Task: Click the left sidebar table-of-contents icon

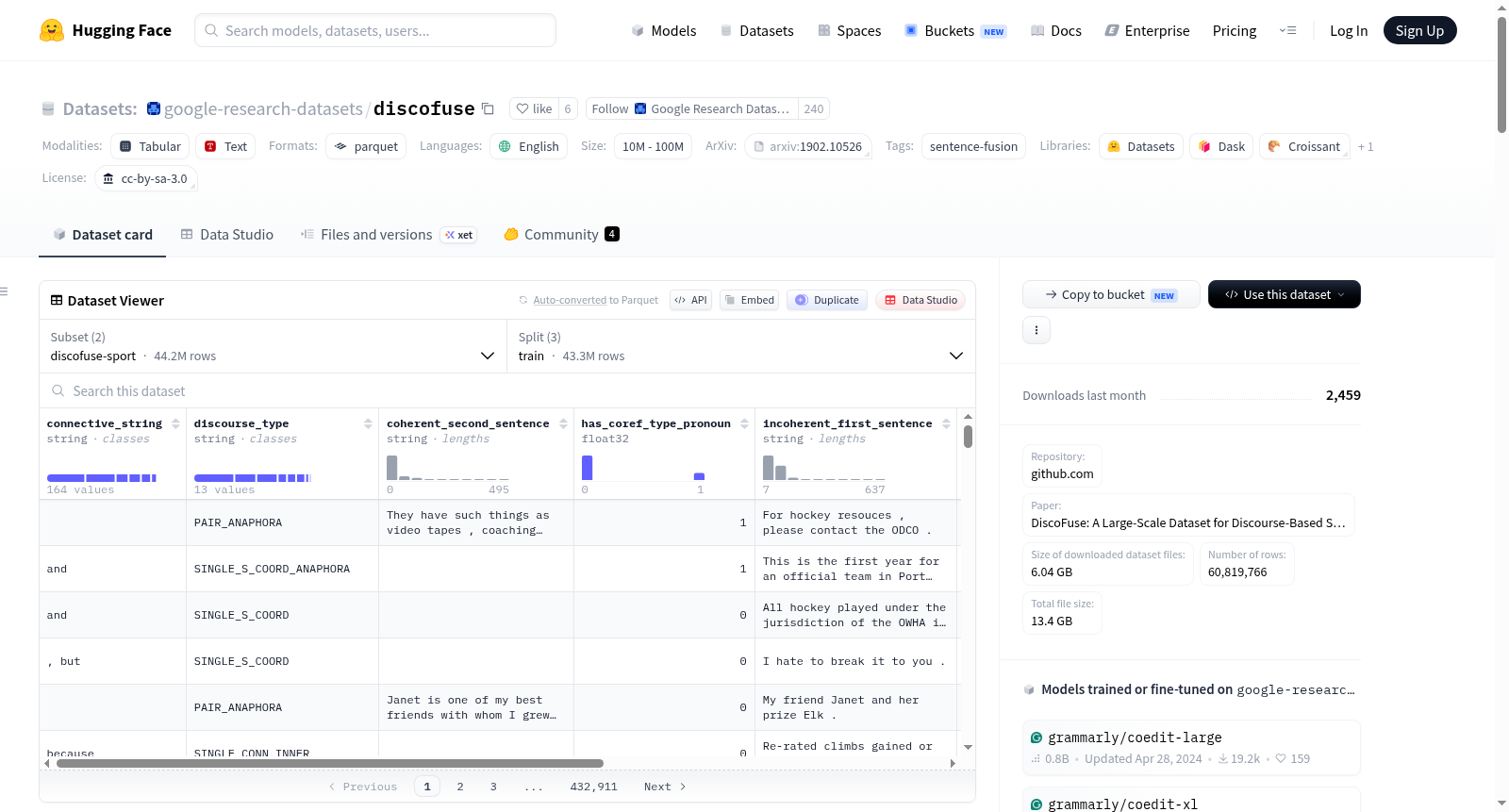Action: (4, 291)
